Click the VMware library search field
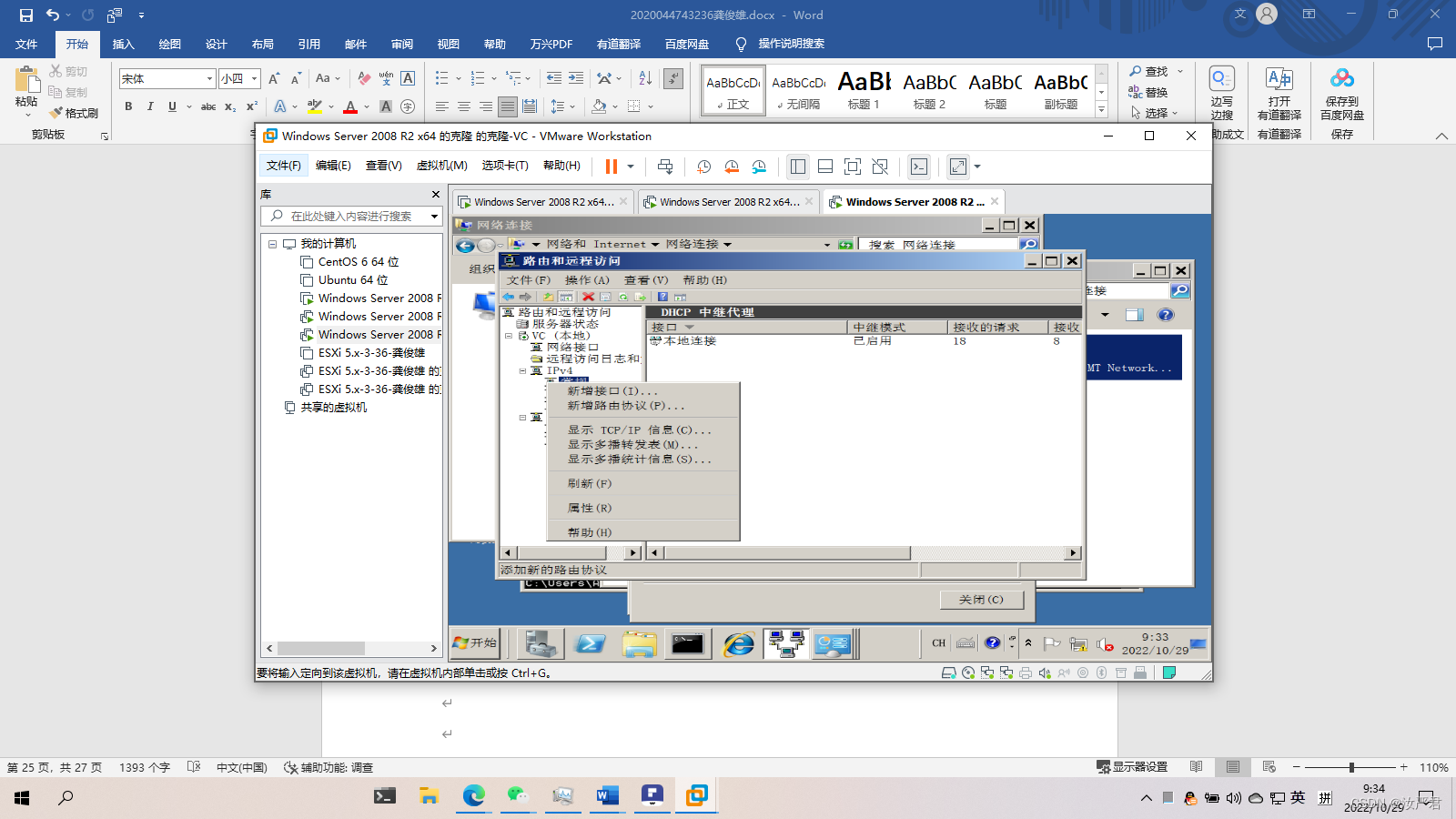1456x819 pixels. click(x=353, y=217)
